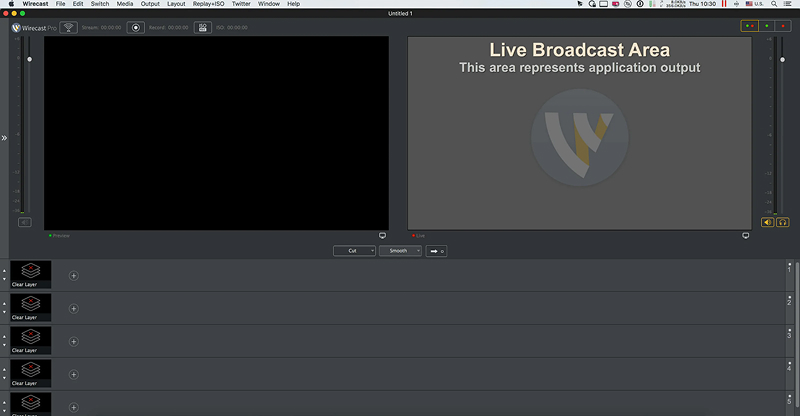Open the Edit menu
The width and height of the screenshot is (800, 416).
pyautogui.click(x=78, y=4)
